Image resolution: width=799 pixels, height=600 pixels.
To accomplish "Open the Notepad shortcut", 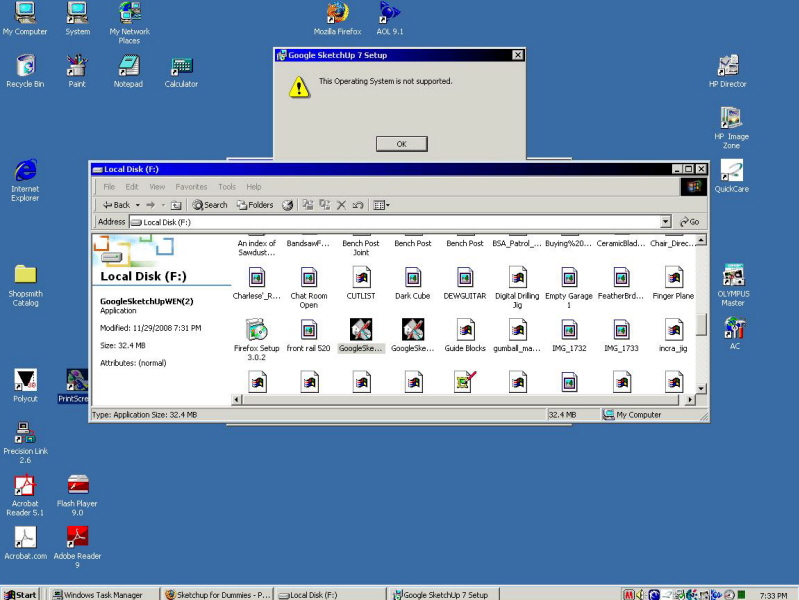I will [128, 71].
